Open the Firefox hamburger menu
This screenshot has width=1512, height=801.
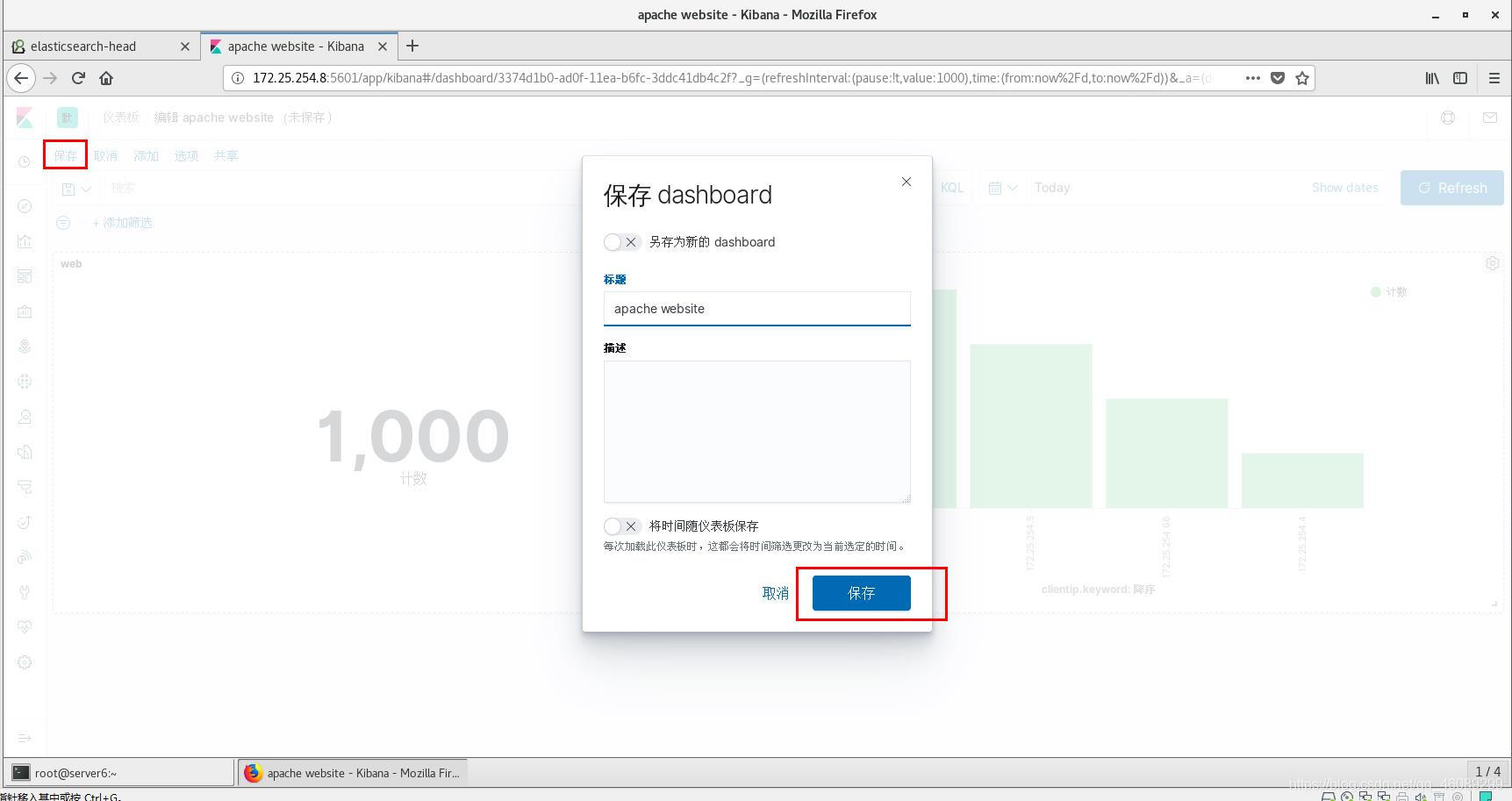pos(1494,78)
